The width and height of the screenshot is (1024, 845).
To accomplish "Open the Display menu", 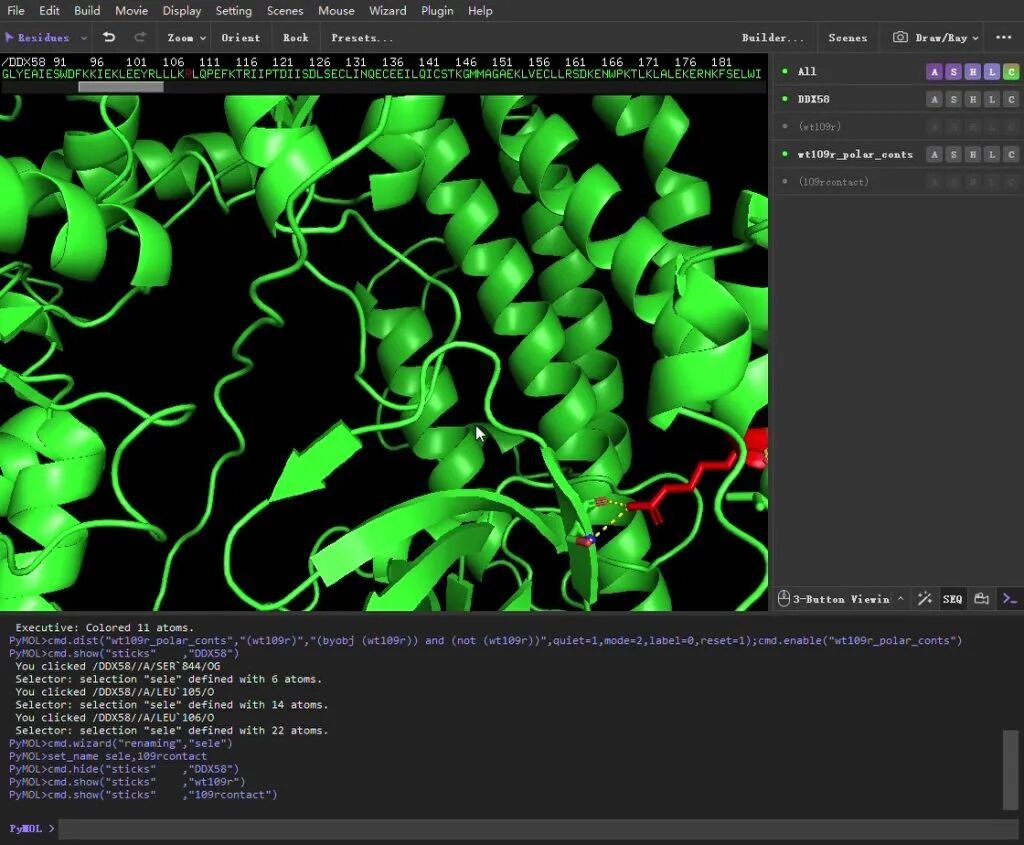I will click(x=182, y=10).
